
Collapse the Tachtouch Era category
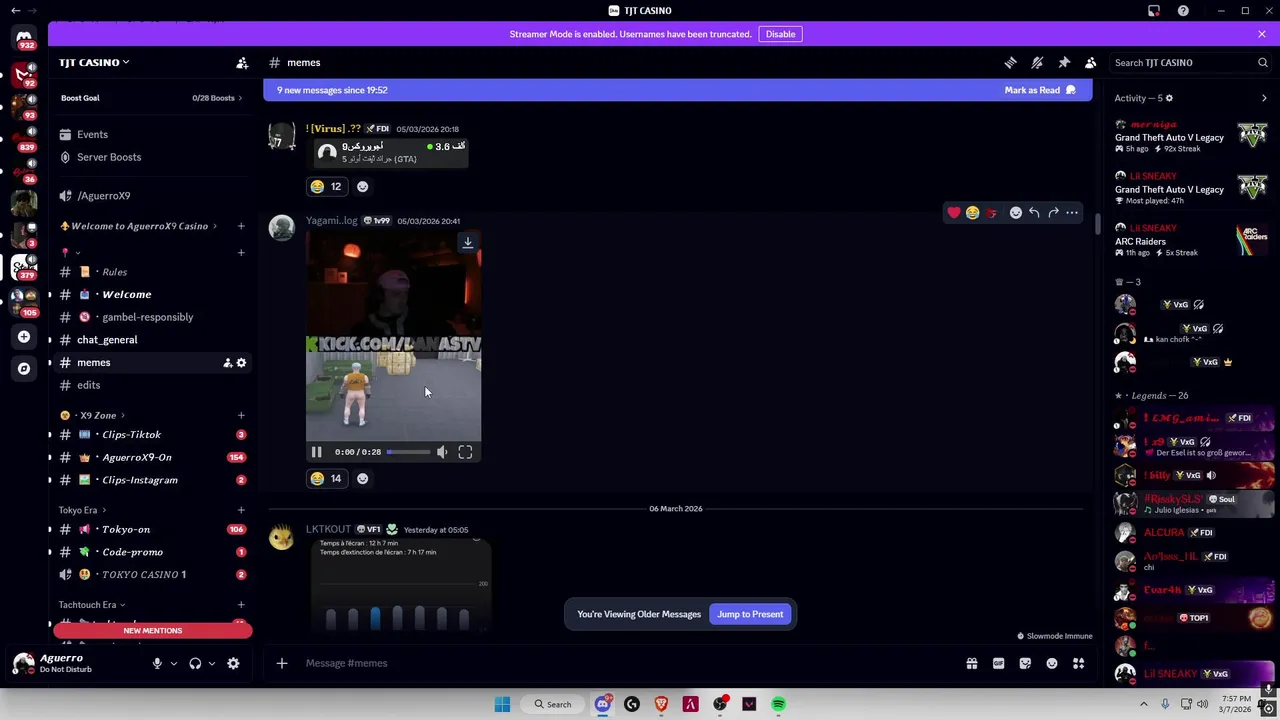(92, 605)
